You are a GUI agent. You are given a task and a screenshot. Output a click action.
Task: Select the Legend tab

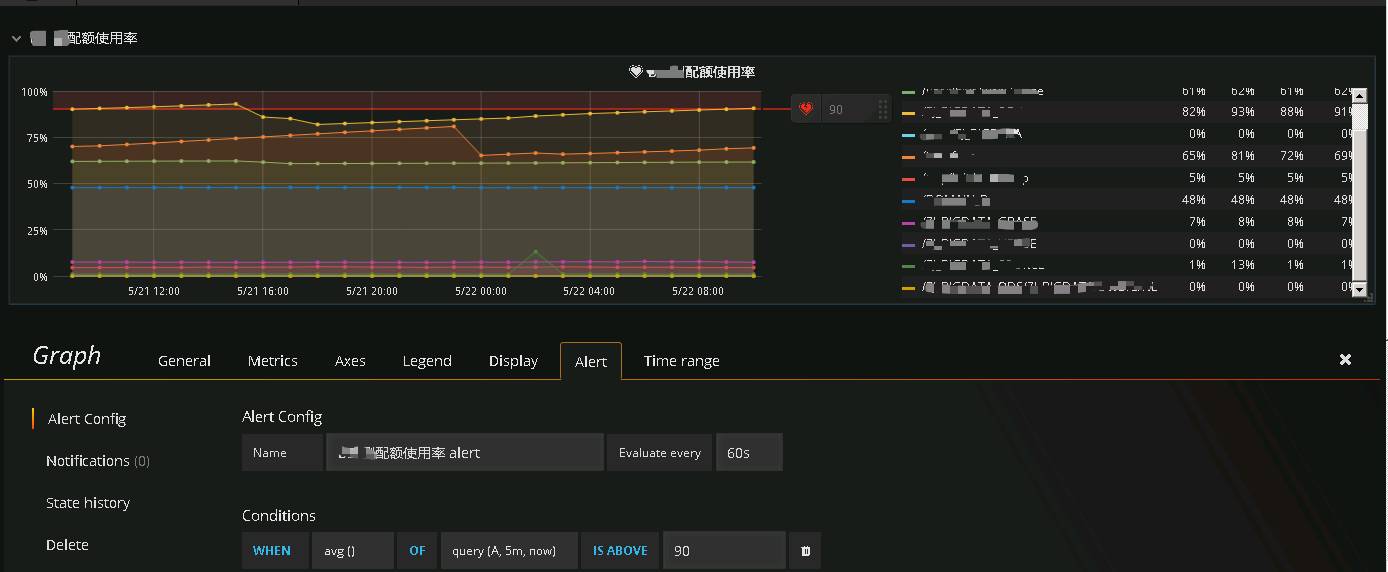(x=427, y=361)
